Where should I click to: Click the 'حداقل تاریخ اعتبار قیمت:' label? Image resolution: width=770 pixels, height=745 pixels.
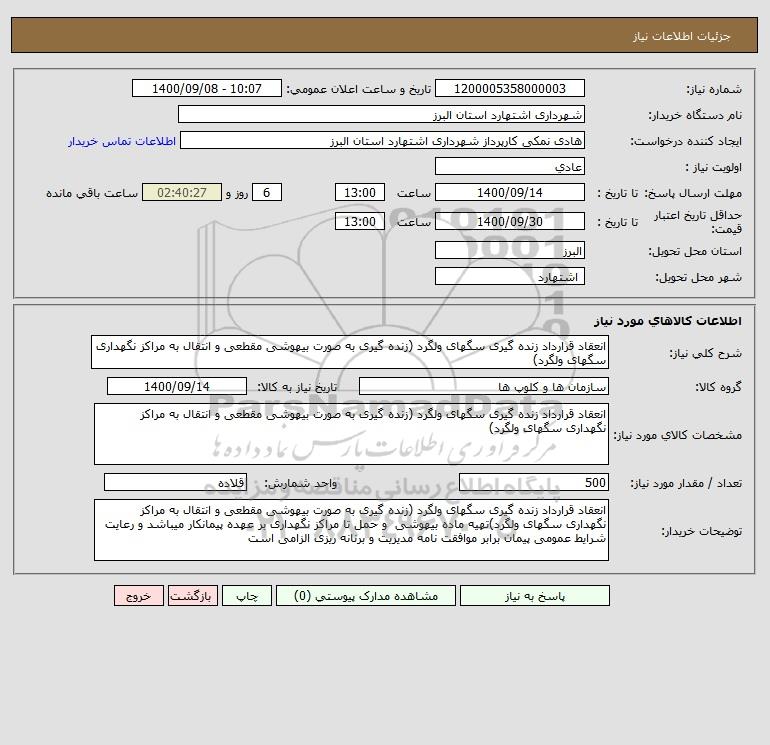tap(698, 222)
